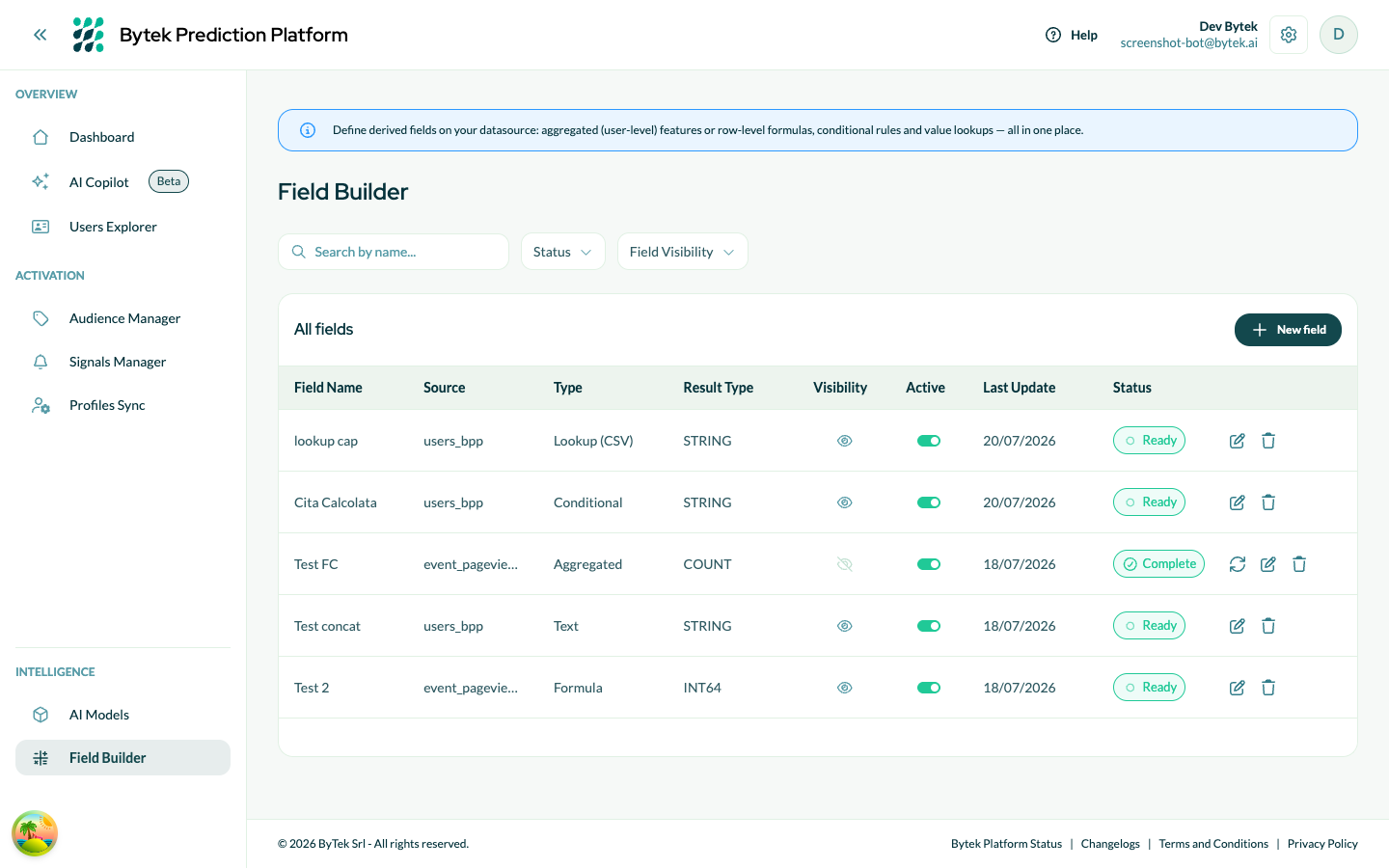Open the user avatar D
The image size is (1389, 868).
(x=1339, y=35)
